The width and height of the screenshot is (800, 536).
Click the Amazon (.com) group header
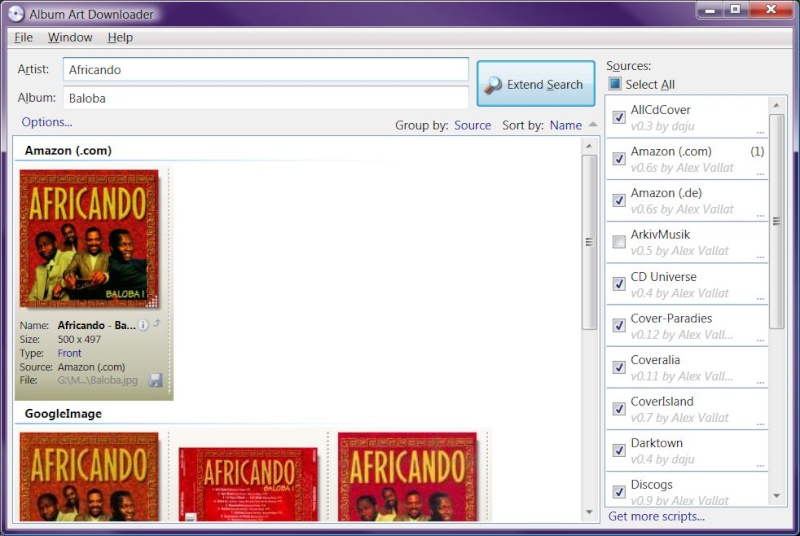(x=68, y=150)
